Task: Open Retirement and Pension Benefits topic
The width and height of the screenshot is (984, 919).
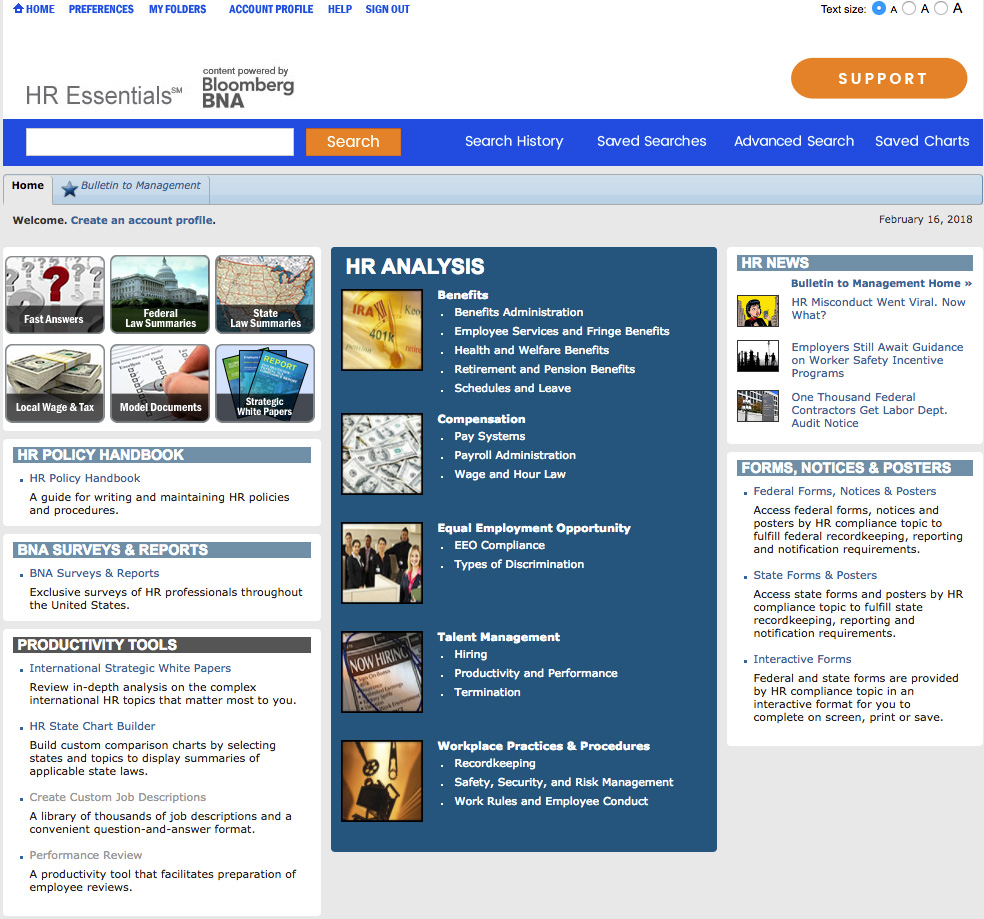Action: click(x=545, y=369)
